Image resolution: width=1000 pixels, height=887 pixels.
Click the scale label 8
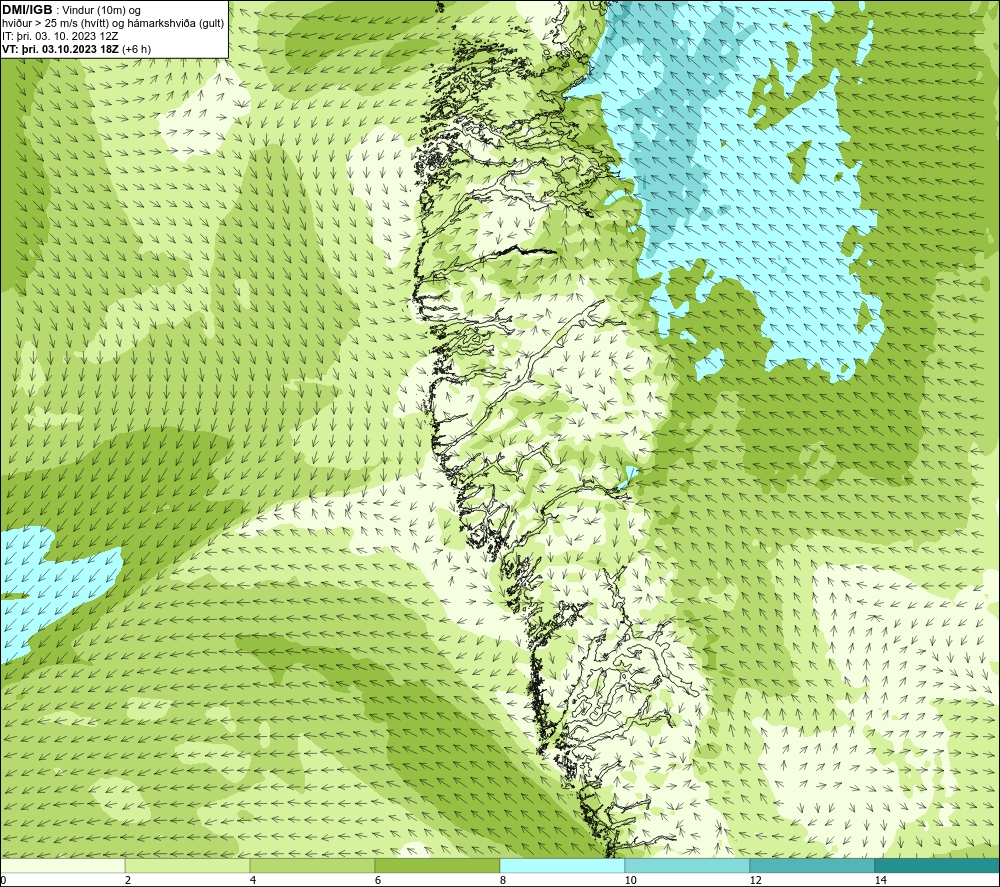503,880
